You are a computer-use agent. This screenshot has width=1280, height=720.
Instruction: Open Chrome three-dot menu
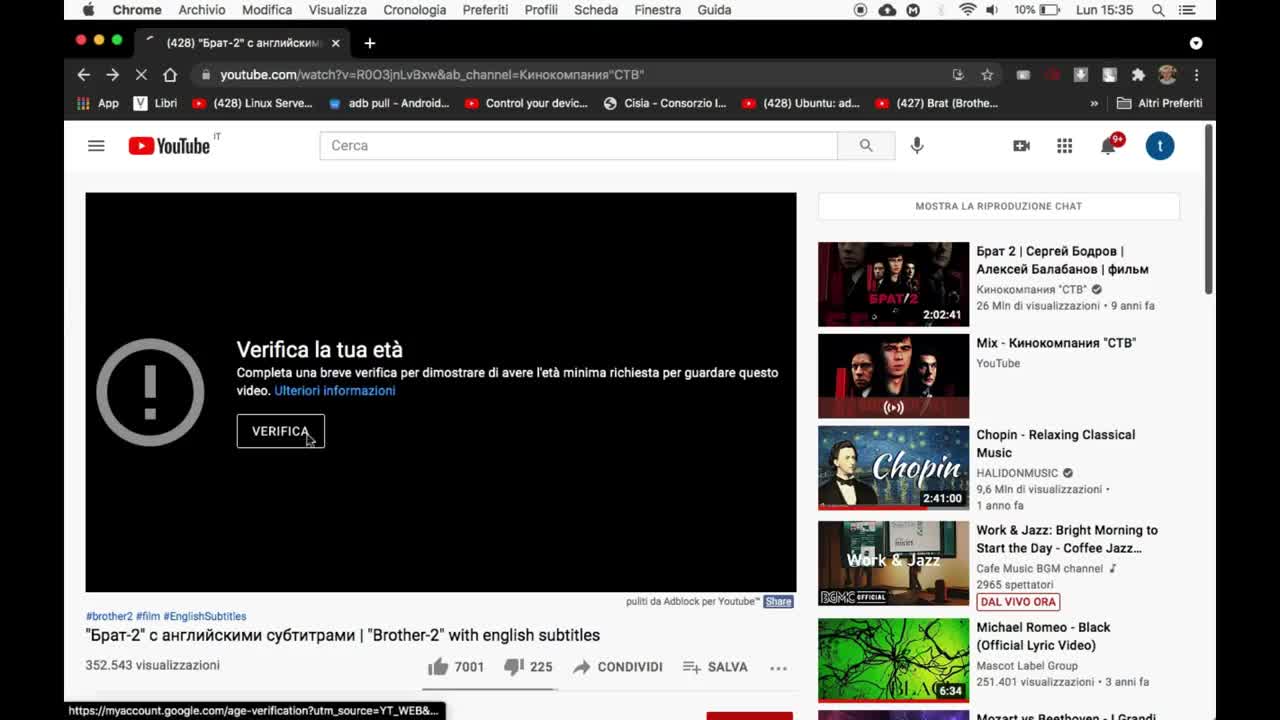pos(1196,75)
